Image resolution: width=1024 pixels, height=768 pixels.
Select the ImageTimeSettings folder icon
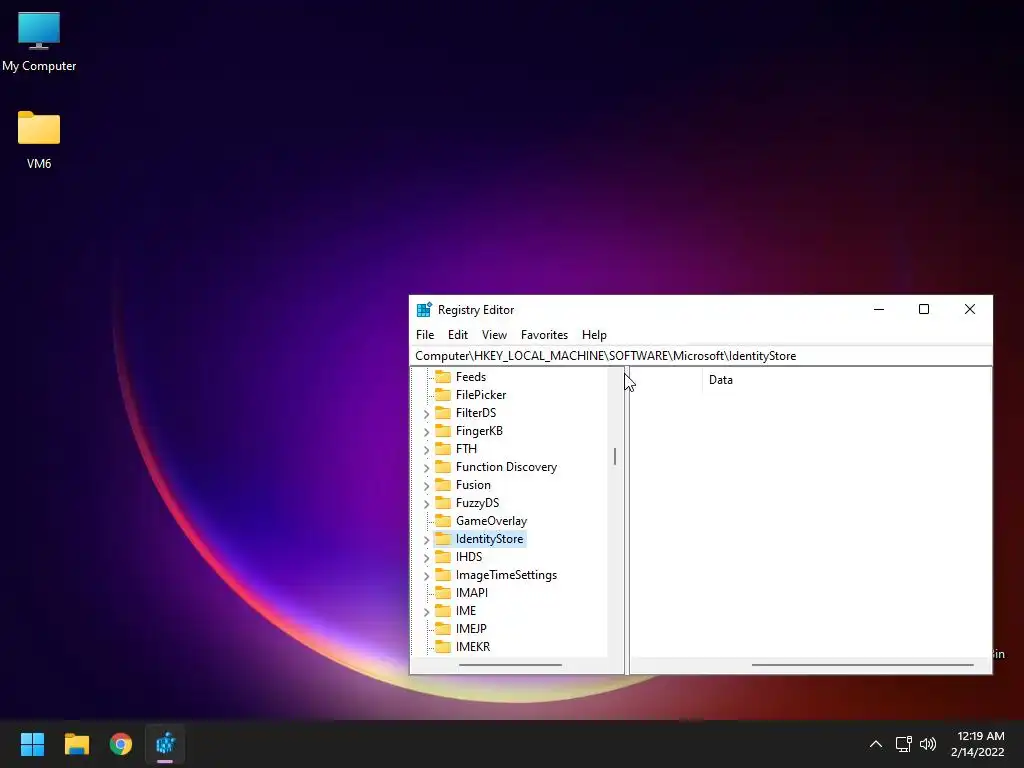[x=443, y=575]
